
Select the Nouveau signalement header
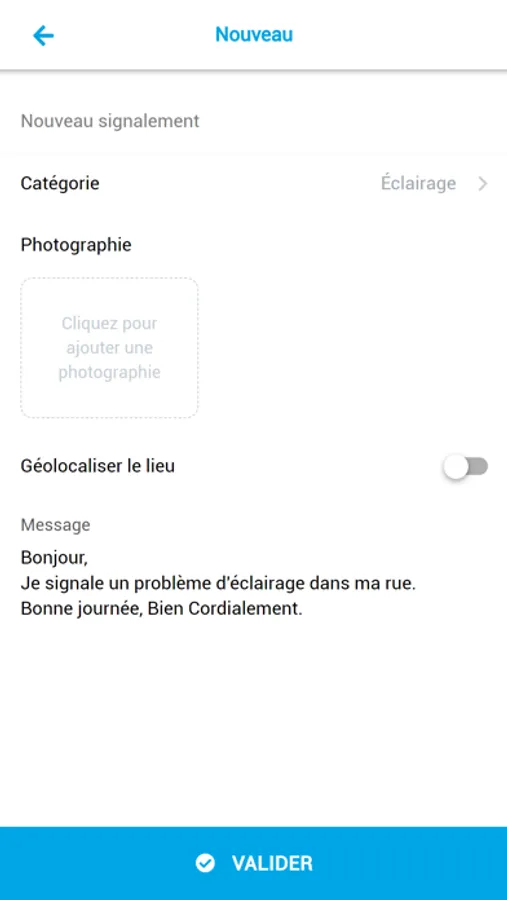tap(110, 121)
